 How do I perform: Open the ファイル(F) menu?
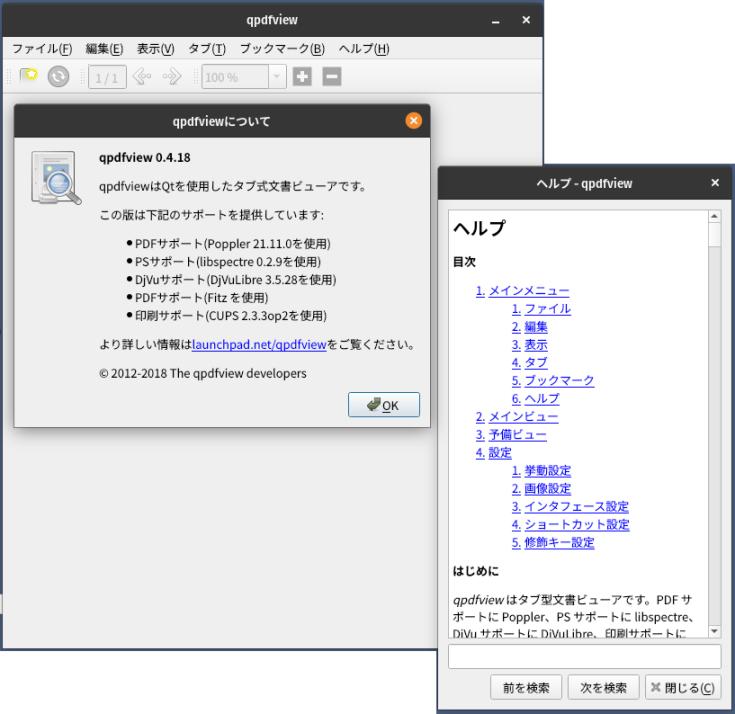[x=42, y=49]
